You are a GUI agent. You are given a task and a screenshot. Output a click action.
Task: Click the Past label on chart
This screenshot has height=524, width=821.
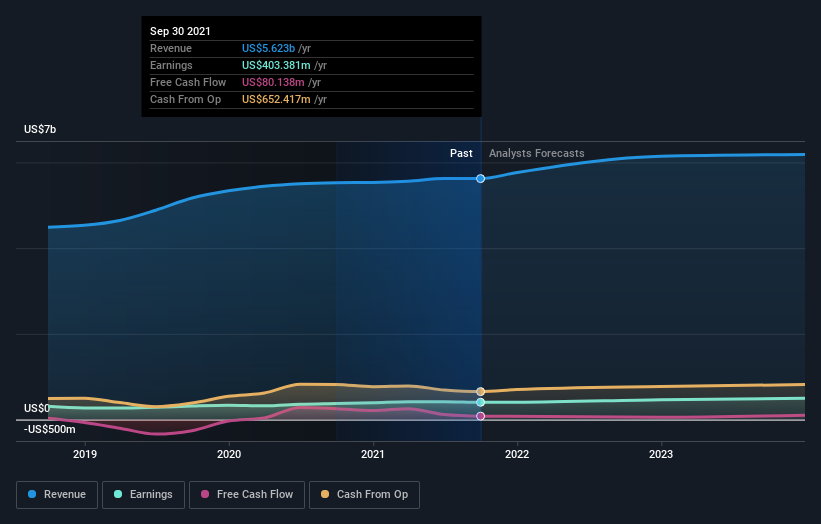point(461,153)
